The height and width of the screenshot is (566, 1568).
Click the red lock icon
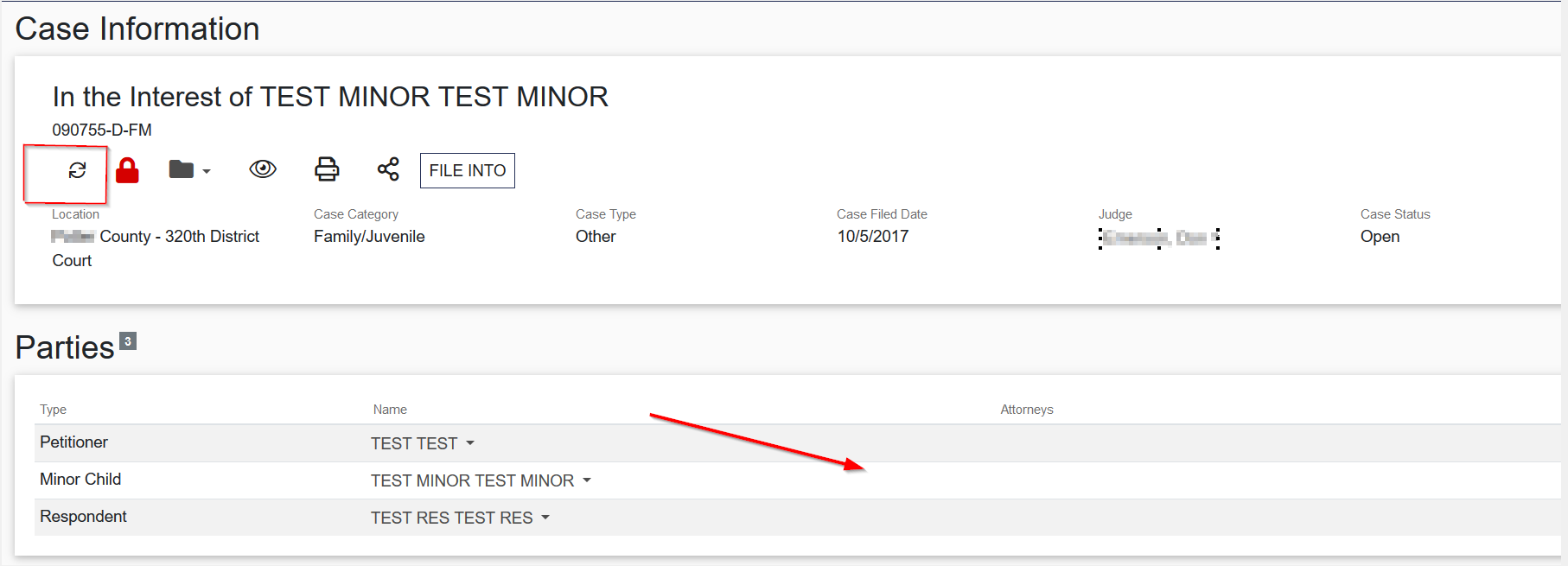point(127,170)
